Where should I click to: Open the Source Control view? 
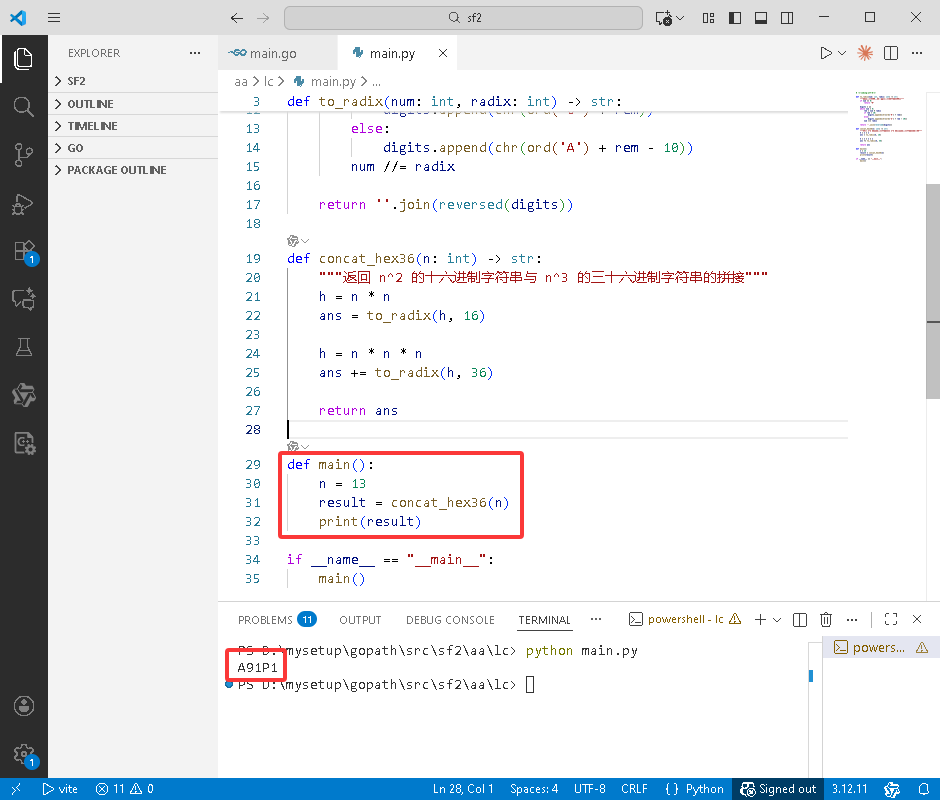click(23, 155)
